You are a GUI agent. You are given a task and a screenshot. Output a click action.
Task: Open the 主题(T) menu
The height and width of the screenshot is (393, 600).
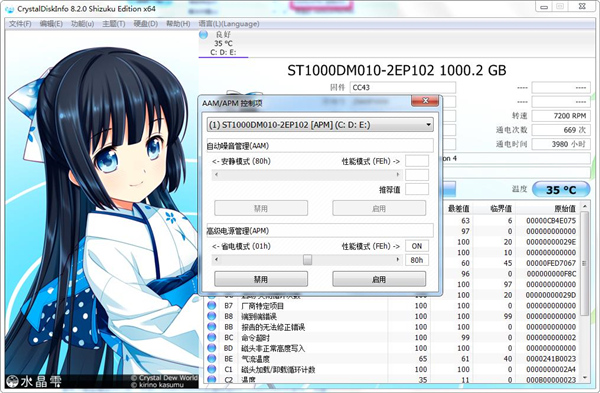pyautogui.click(x=114, y=24)
